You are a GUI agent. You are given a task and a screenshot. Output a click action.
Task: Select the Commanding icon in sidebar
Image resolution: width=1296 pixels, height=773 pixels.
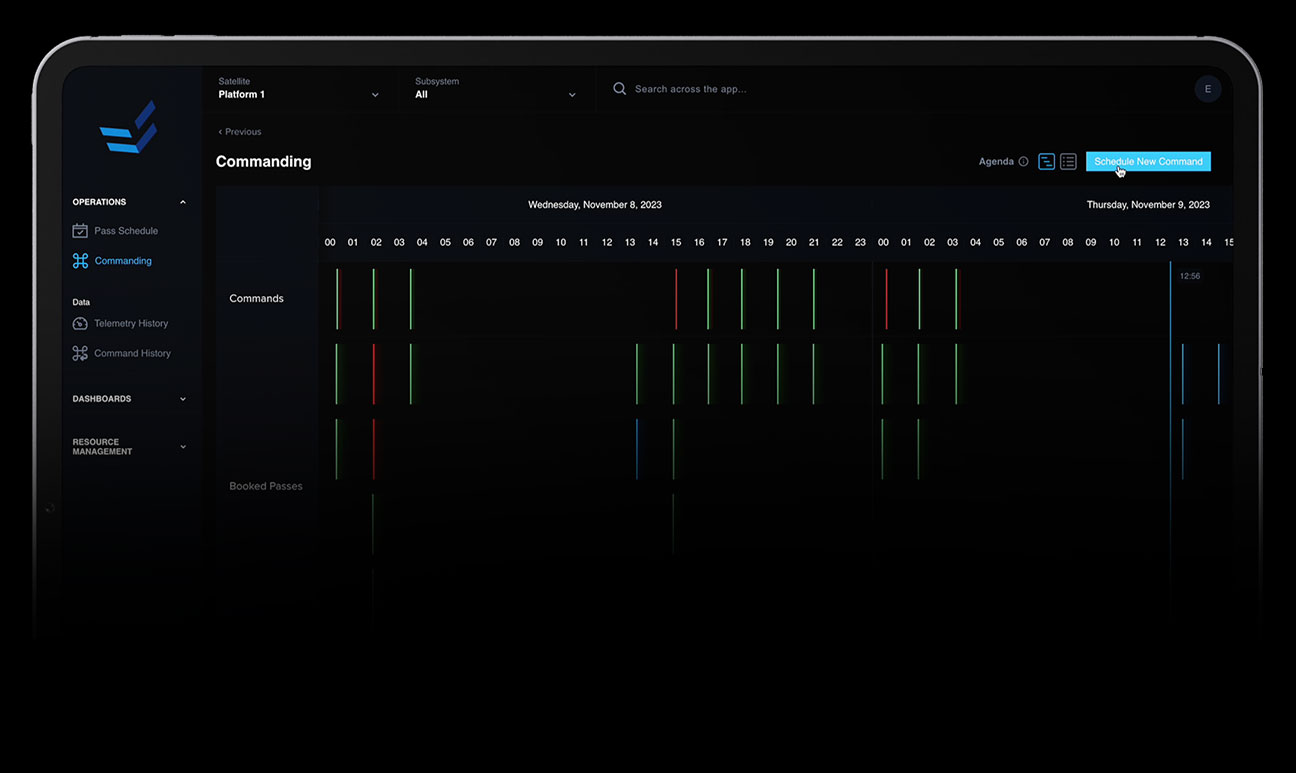[80, 261]
